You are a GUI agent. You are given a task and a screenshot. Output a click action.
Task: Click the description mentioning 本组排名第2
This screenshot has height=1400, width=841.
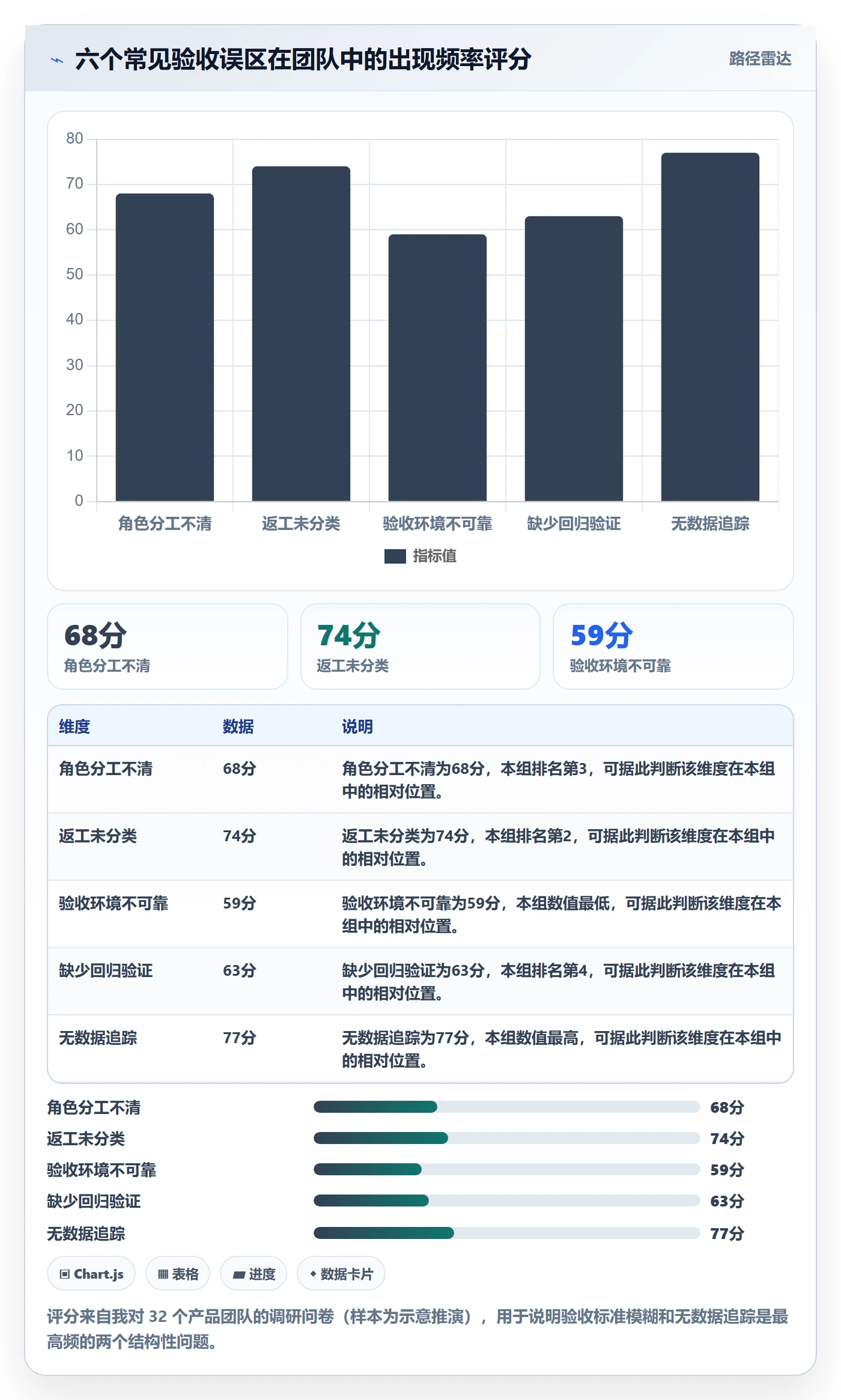559,847
